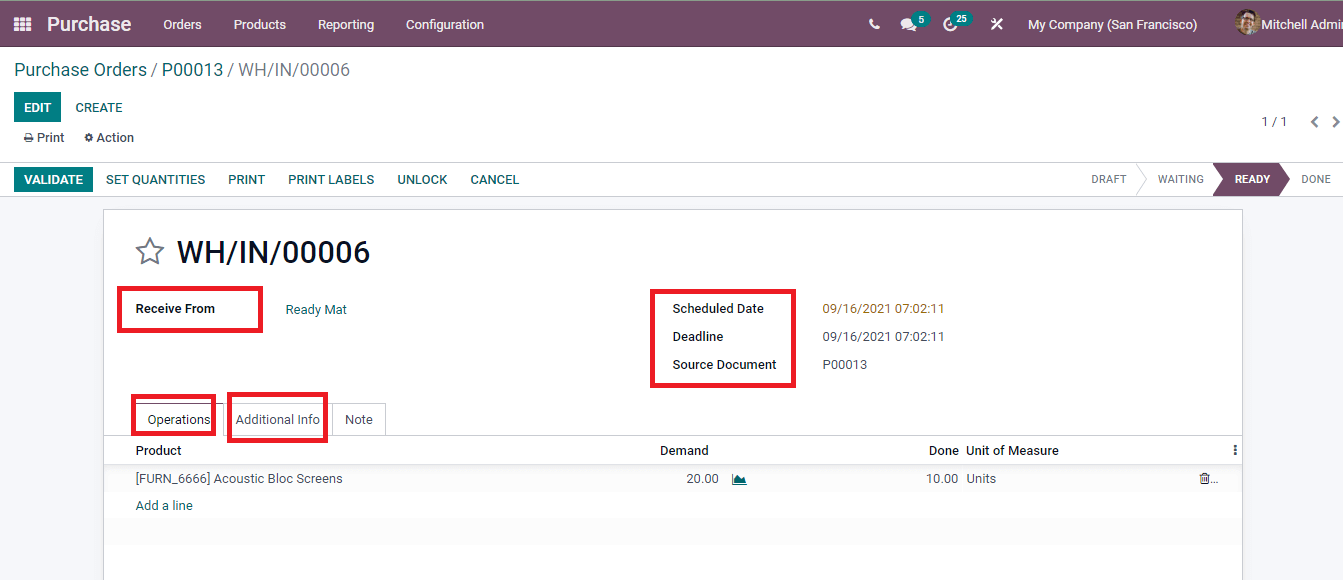
Task: Select DONE status stage
Action: (x=1316, y=180)
